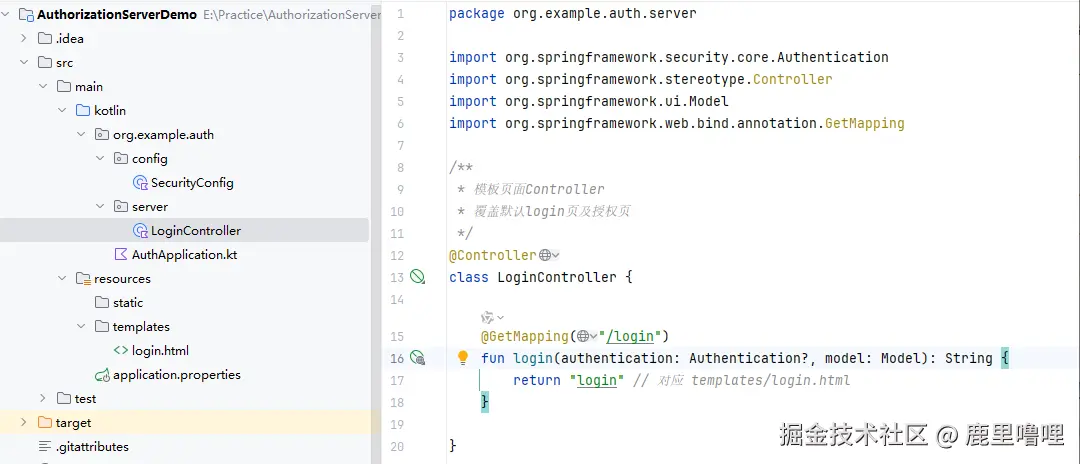Screen dimensions: 1080x464
Task: Click the SecurityConfig Kotlin class icon
Action: 140,183
